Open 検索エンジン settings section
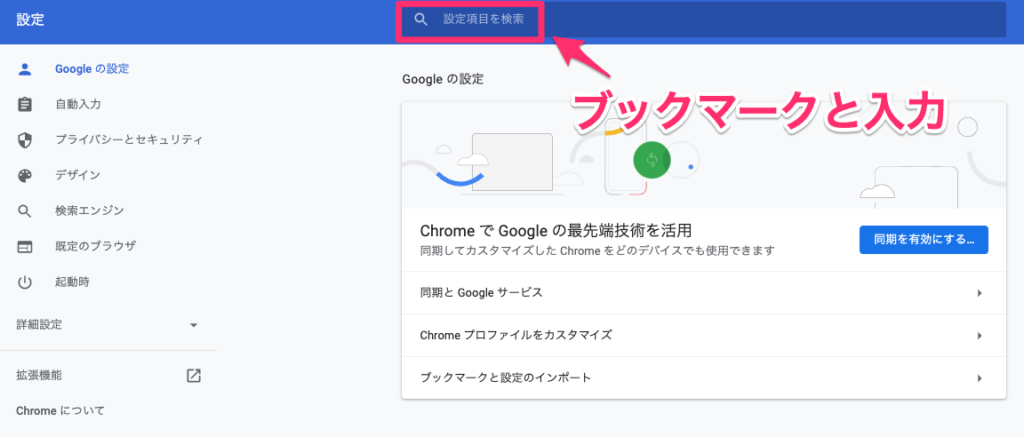 click(x=90, y=211)
